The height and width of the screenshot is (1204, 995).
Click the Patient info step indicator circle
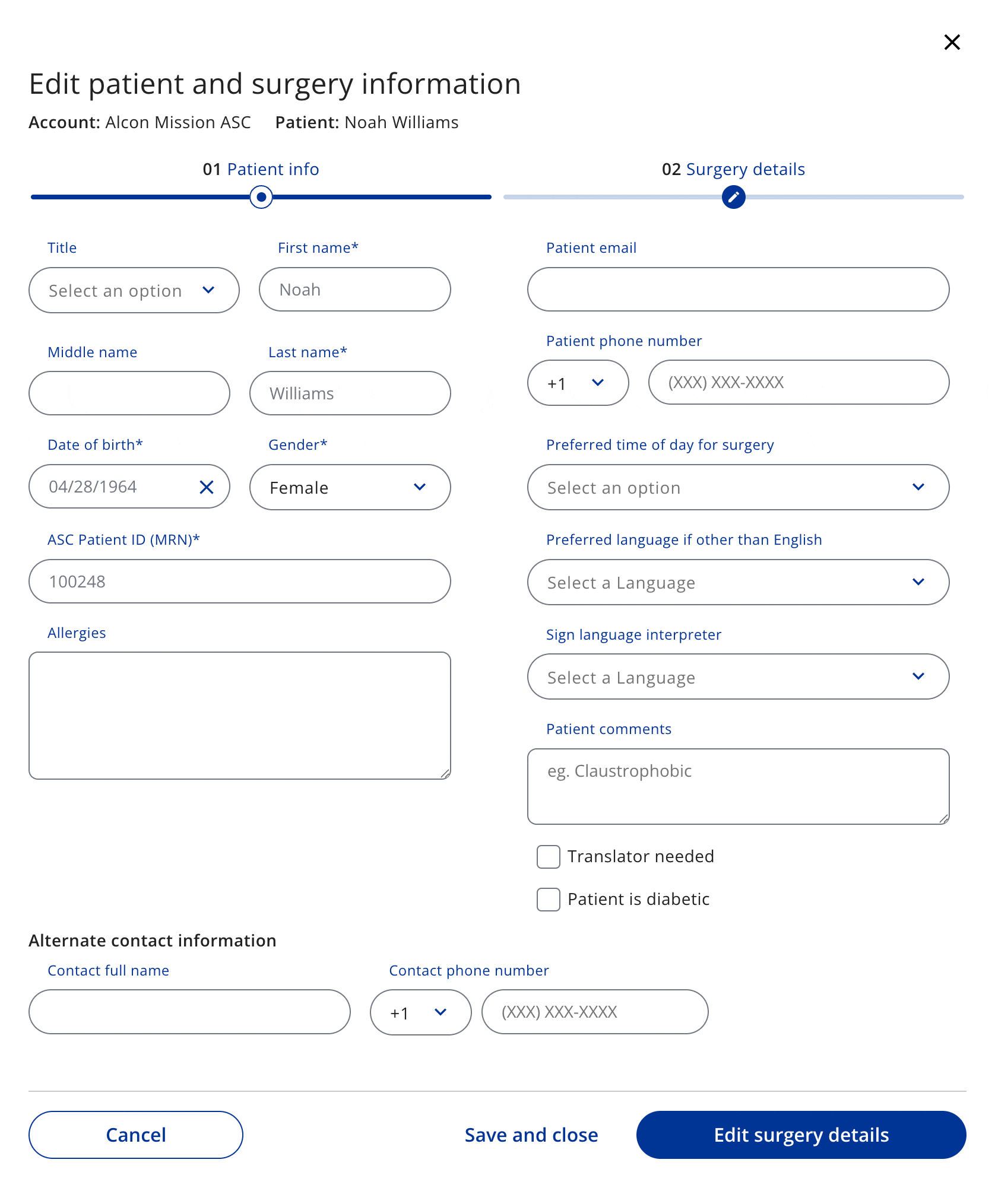261,197
